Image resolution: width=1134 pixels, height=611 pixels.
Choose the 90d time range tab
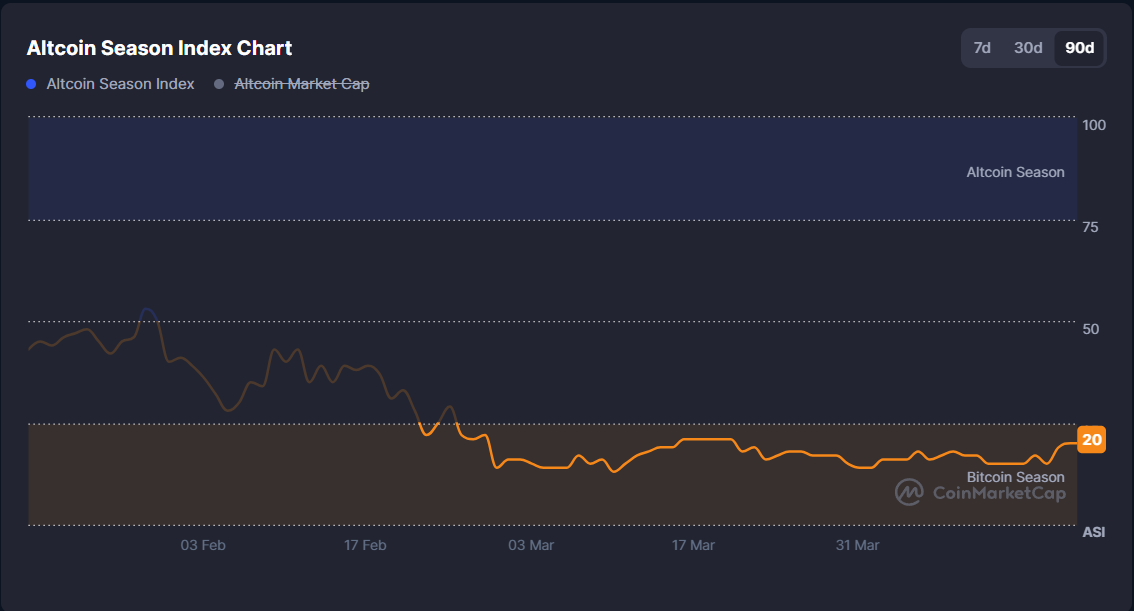[x=1079, y=48]
